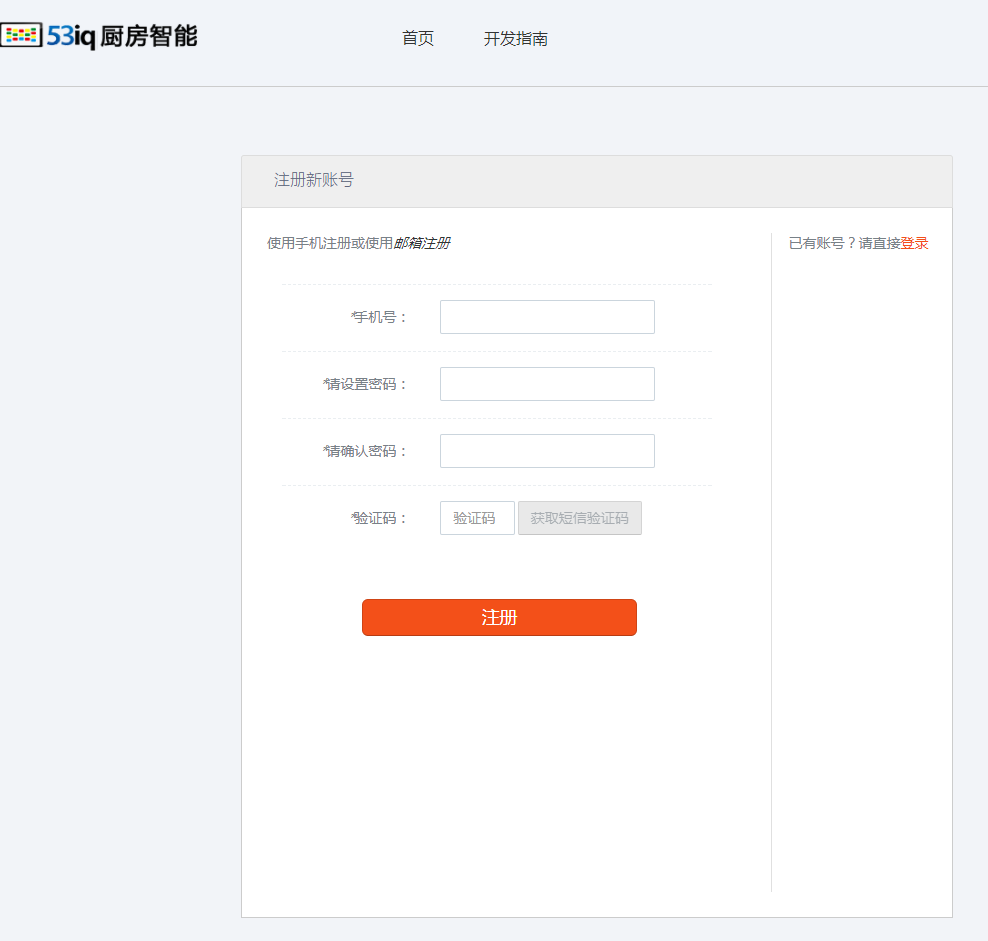This screenshot has width=988, height=941.
Task: Click the colorful 53iq logo icon
Action: point(21,36)
